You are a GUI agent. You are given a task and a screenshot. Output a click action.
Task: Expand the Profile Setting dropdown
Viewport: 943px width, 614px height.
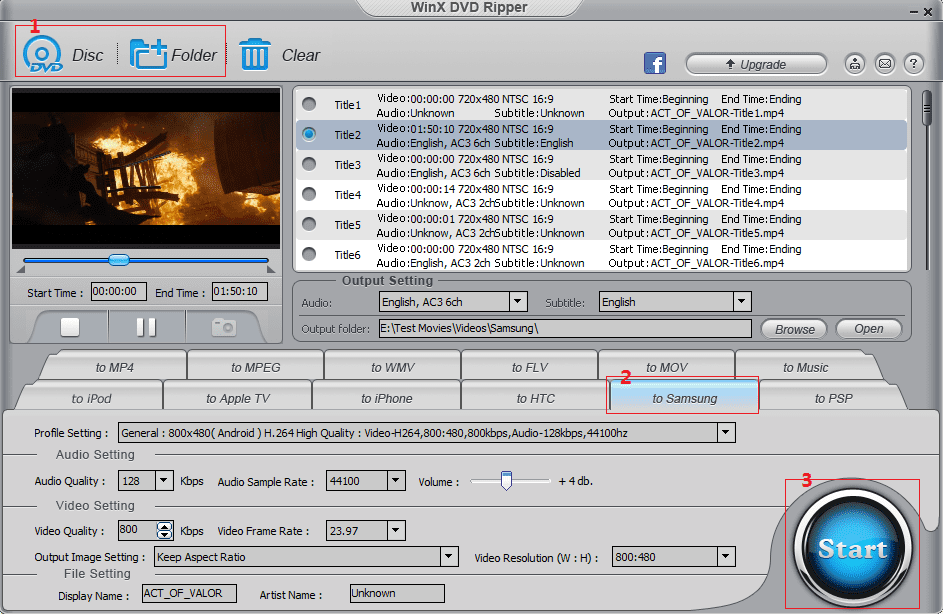726,432
